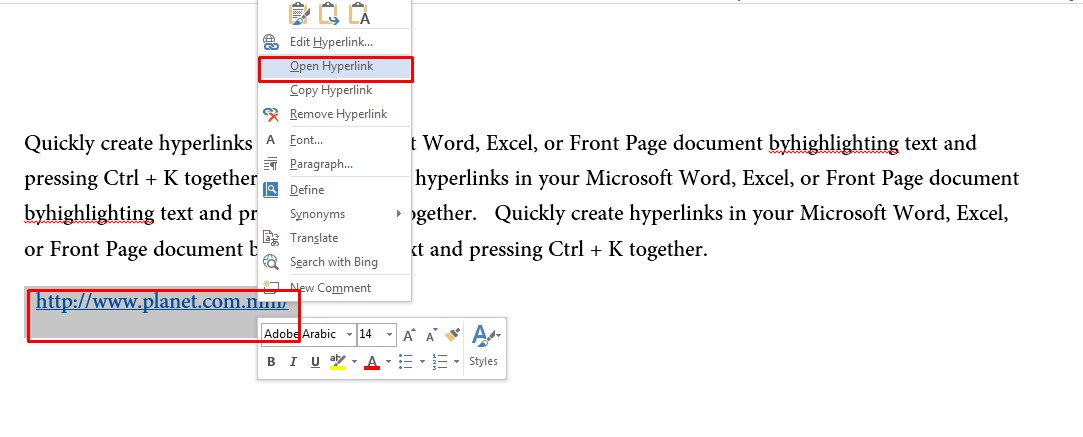Click the Remove Hyperlink icon
1083x437 pixels.
[271, 114]
